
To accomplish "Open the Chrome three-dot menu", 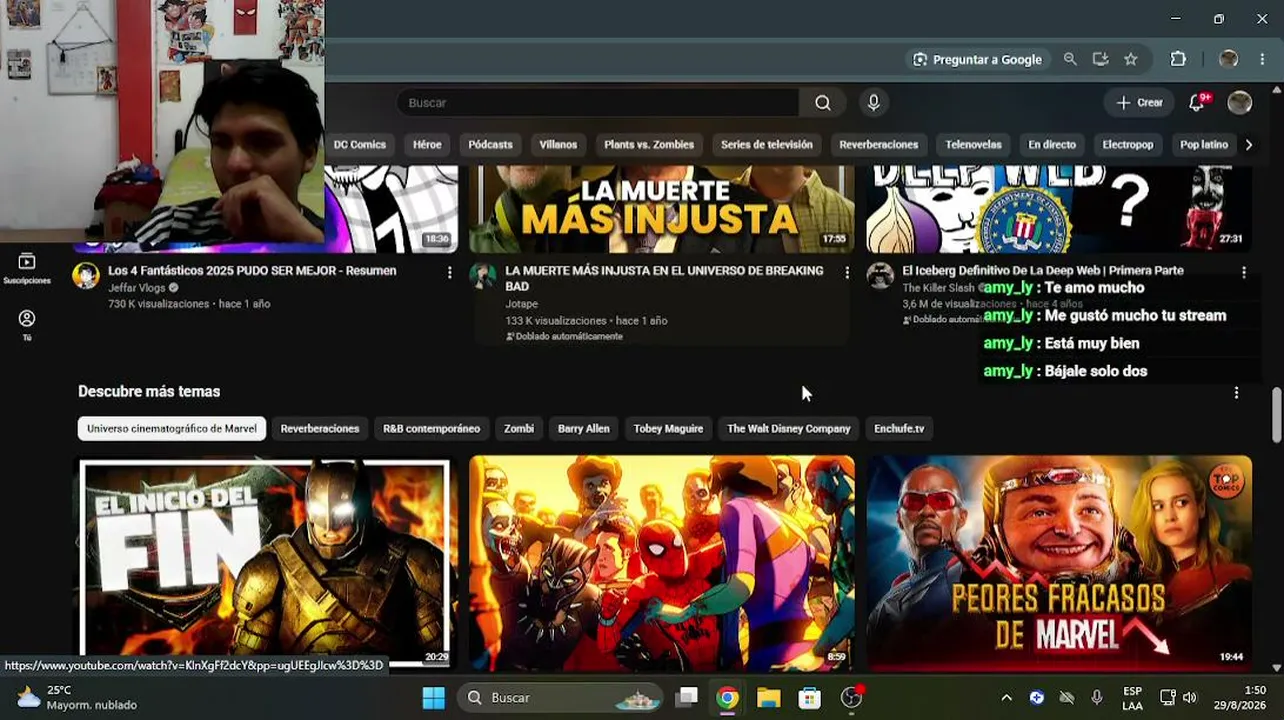I will tap(1262, 59).
